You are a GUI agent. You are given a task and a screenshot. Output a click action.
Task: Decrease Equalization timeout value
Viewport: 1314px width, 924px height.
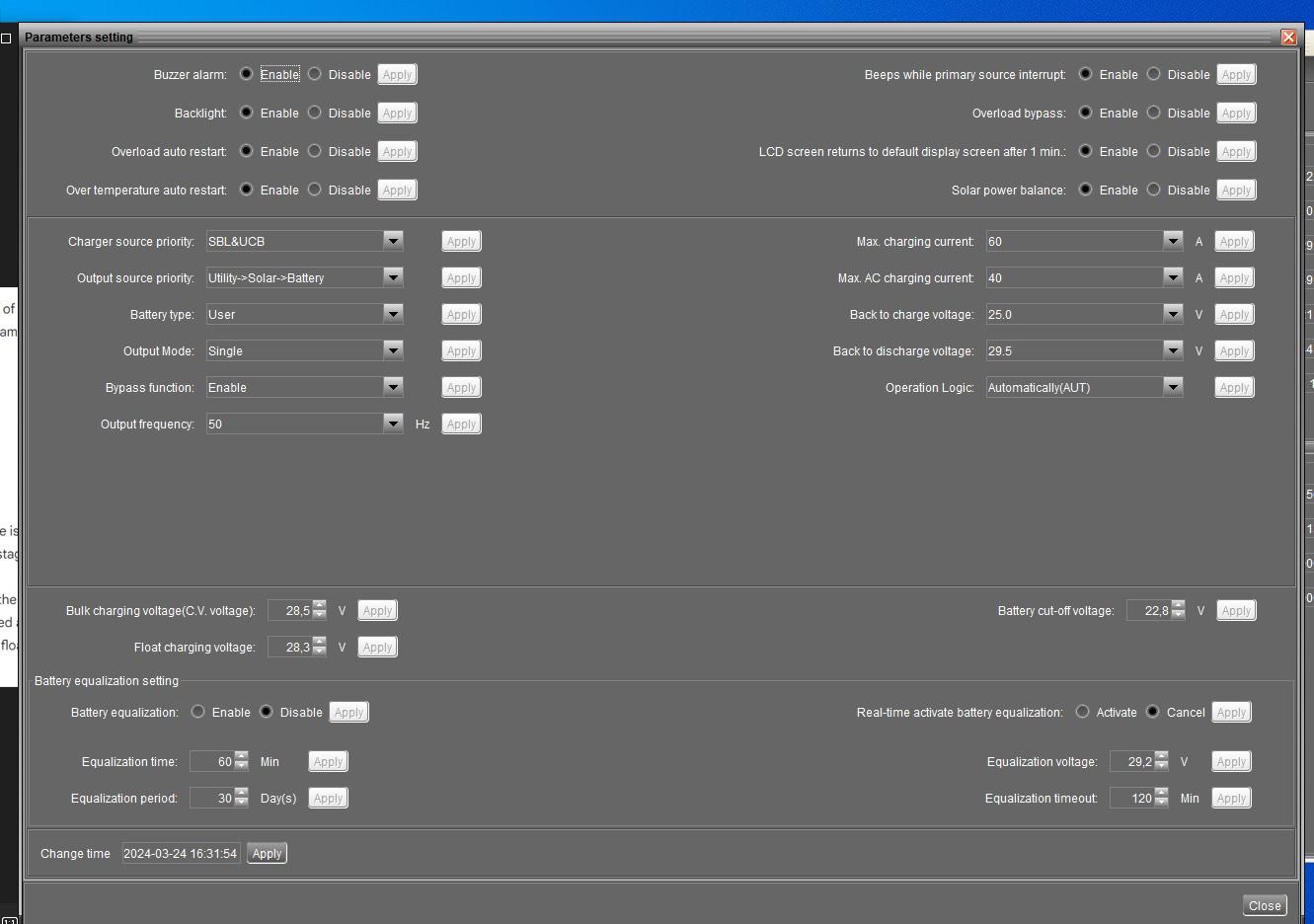point(1161,803)
